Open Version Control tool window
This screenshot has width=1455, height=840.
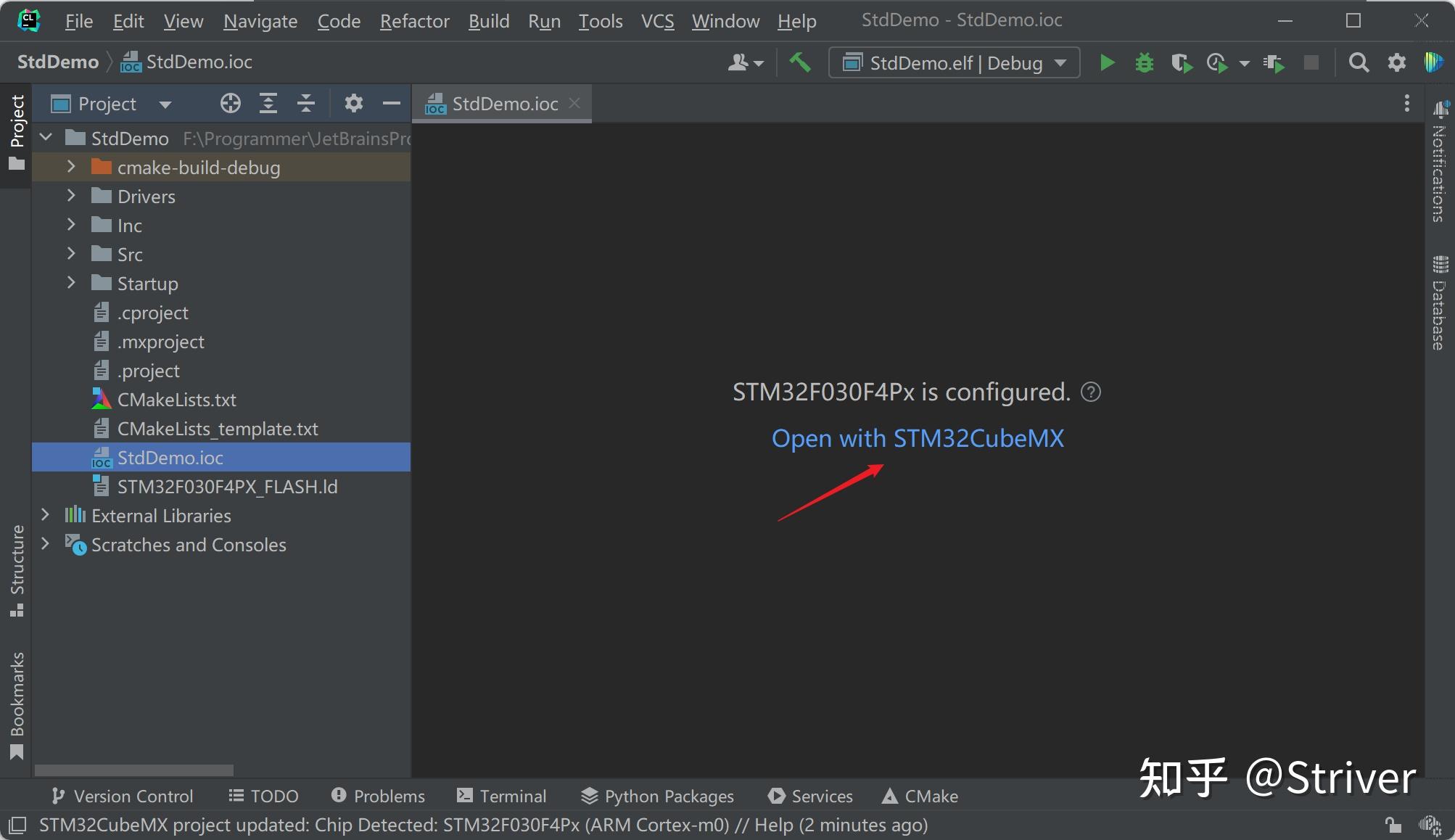[x=123, y=796]
